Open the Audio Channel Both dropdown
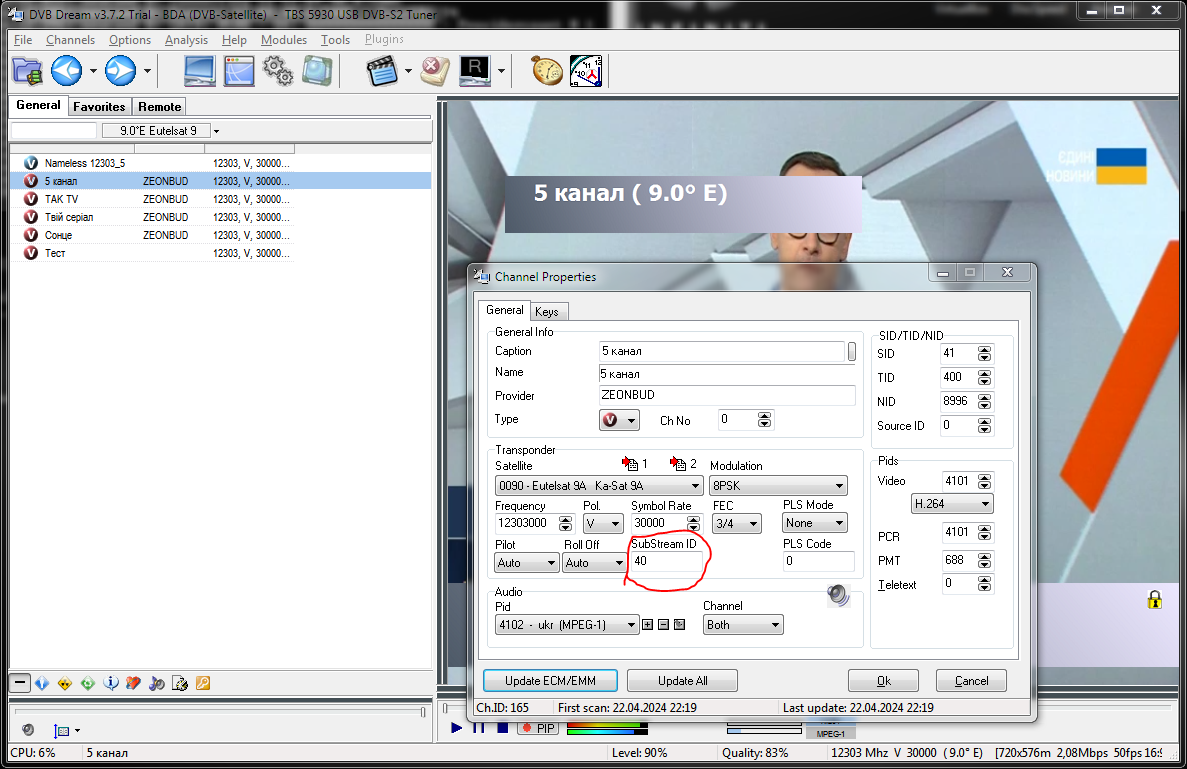The width and height of the screenshot is (1187, 769). pyautogui.click(x=743, y=624)
